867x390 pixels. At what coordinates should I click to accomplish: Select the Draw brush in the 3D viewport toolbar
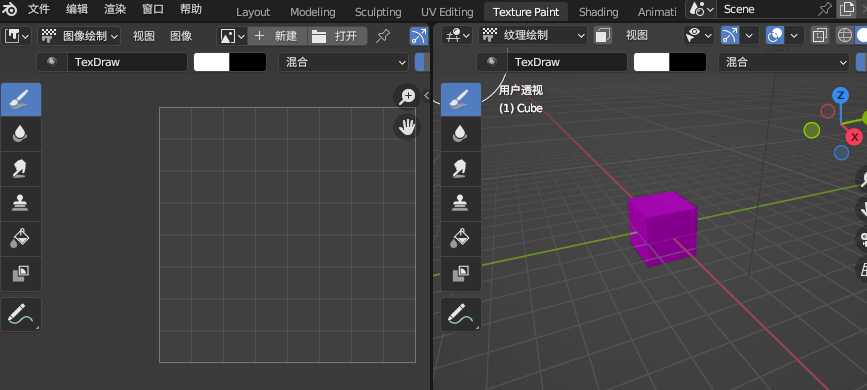click(x=461, y=100)
